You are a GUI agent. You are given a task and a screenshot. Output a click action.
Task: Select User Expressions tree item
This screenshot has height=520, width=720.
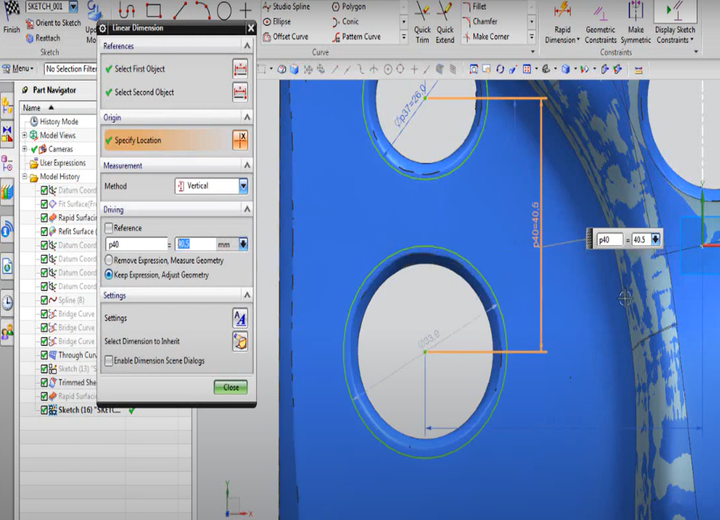tap(57, 163)
